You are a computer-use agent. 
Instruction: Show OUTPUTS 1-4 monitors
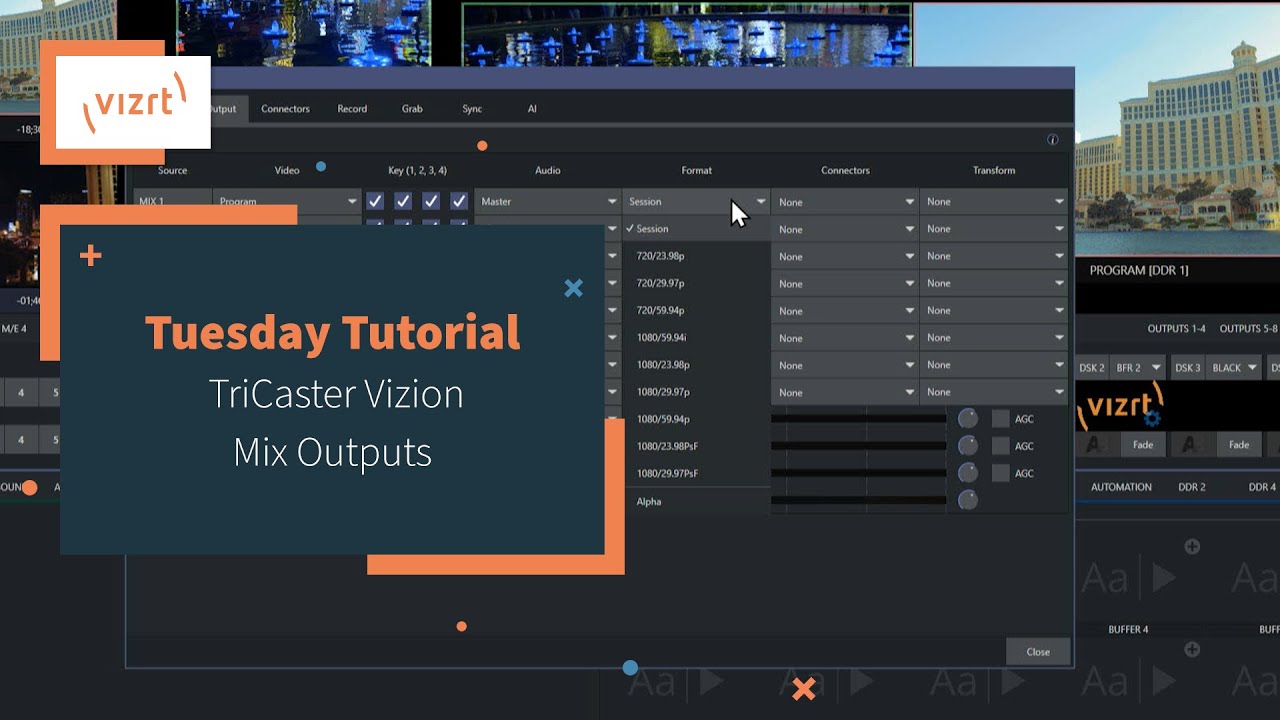pos(1176,329)
